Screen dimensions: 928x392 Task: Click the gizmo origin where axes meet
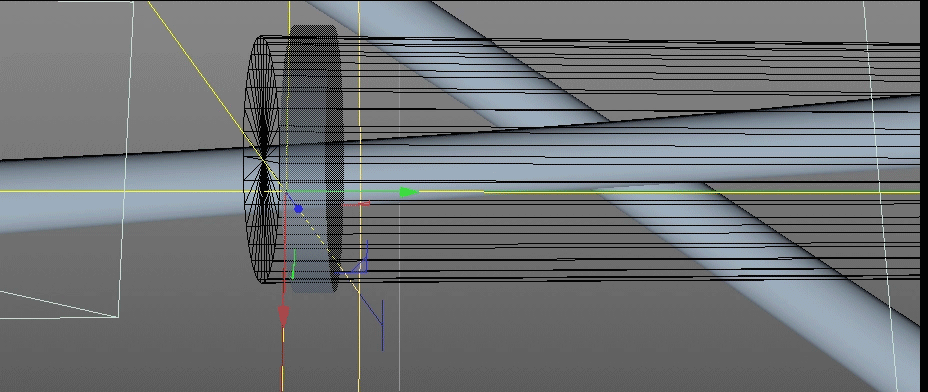(x=286, y=192)
